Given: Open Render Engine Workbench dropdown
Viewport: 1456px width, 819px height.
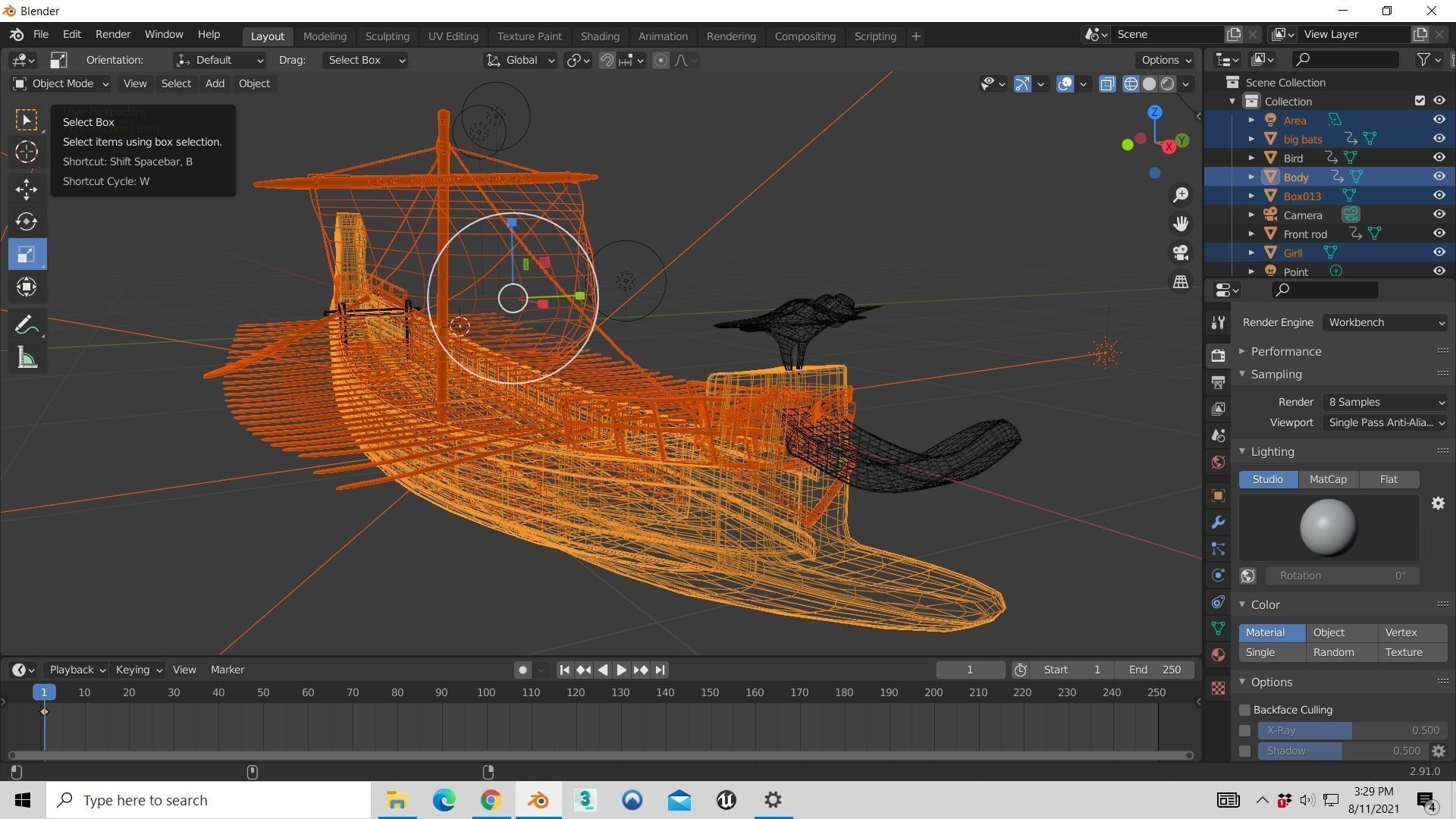Looking at the screenshot, I should [x=1385, y=322].
